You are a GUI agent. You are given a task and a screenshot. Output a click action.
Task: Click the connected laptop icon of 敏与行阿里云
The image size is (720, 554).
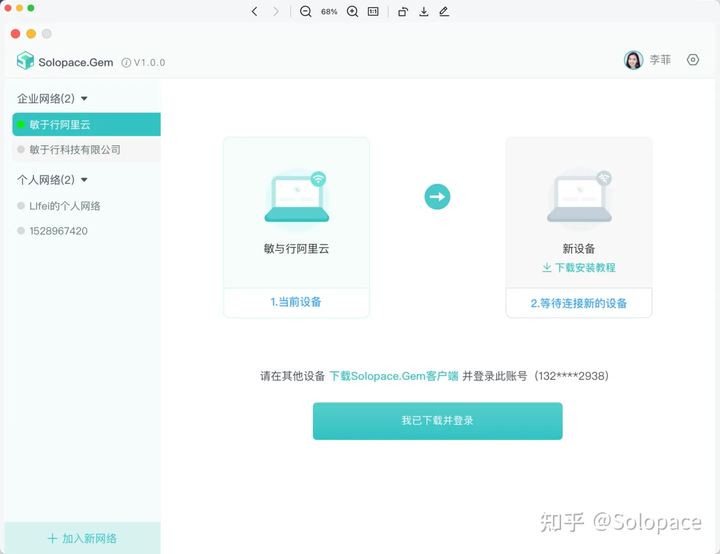point(297,198)
